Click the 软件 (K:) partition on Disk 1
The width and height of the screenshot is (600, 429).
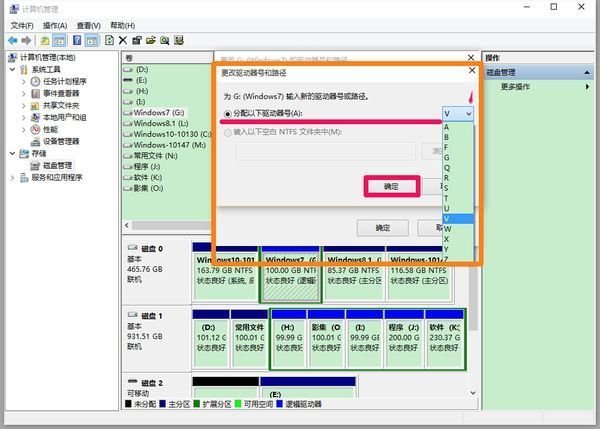point(444,339)
